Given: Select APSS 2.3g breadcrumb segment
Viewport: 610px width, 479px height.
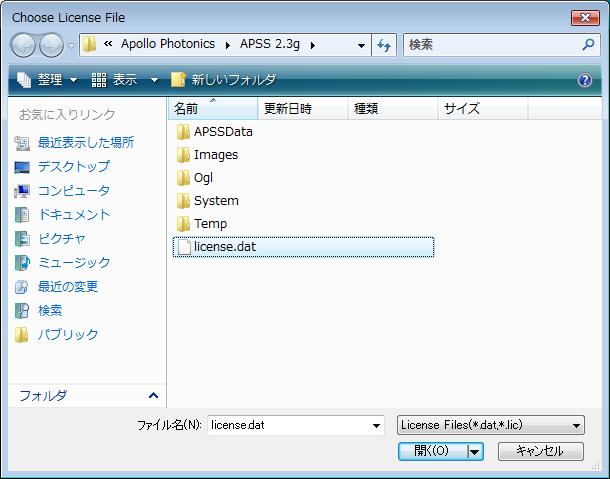Looking at the screenshot, I should click(x=270, y=44).
